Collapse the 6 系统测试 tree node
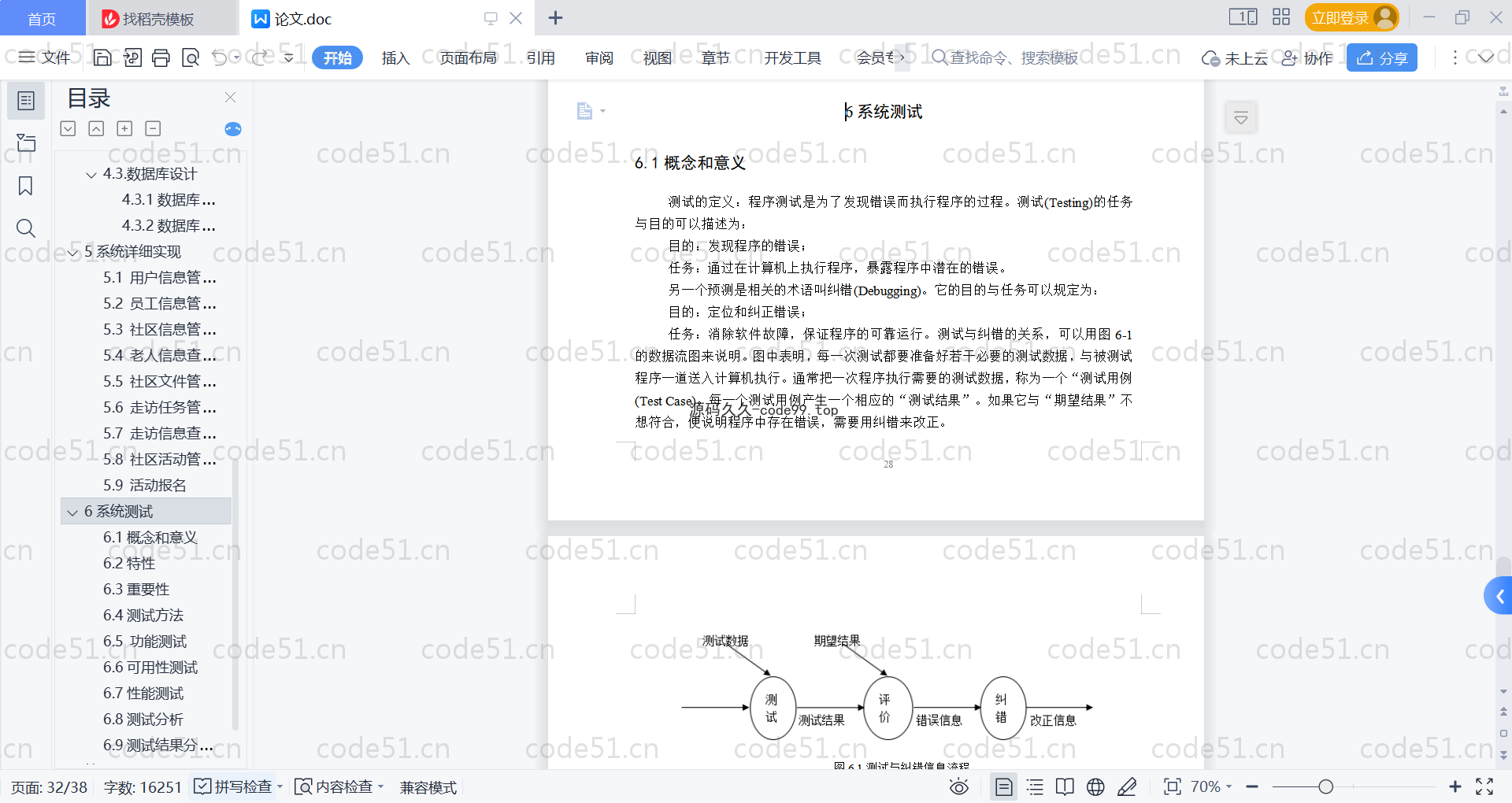Viewport: 1512px width, 803px height. (x=72, y=513)
